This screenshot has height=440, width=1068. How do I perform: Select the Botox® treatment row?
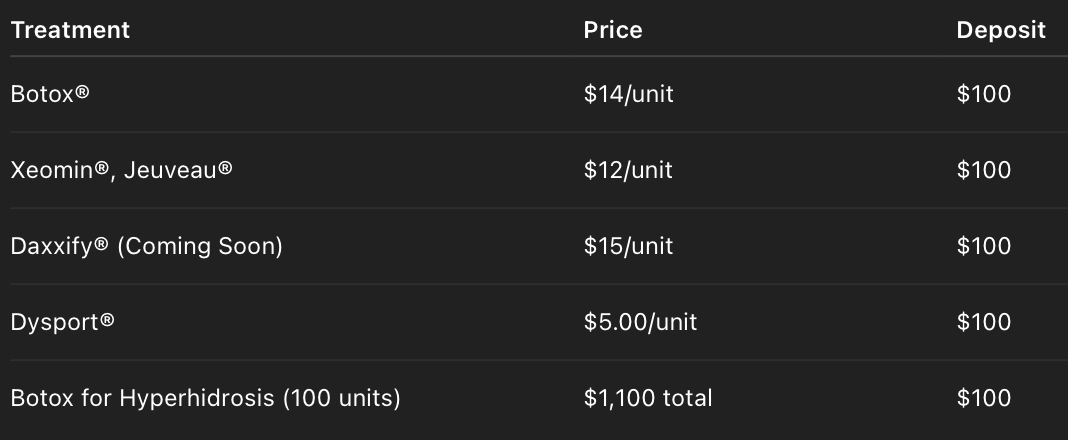pos(534,94)
